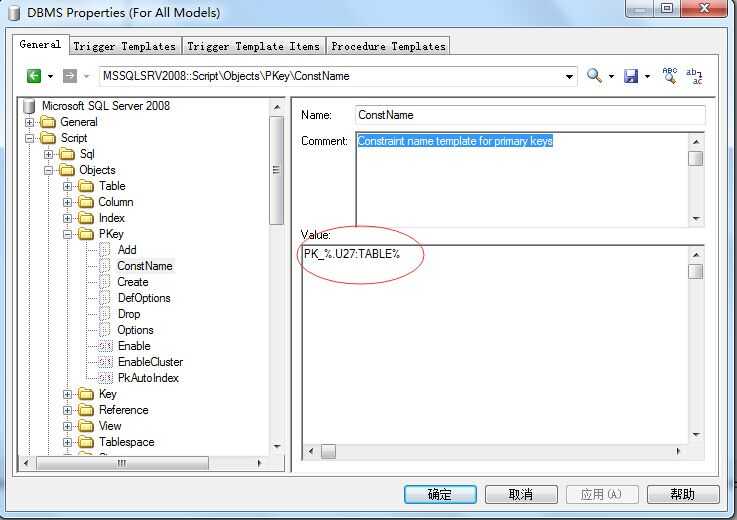Click the Value box horizontal scroll right arrow
Image resolution: width=737 pixels, height=520 pixels.
(x=678, y=451)
